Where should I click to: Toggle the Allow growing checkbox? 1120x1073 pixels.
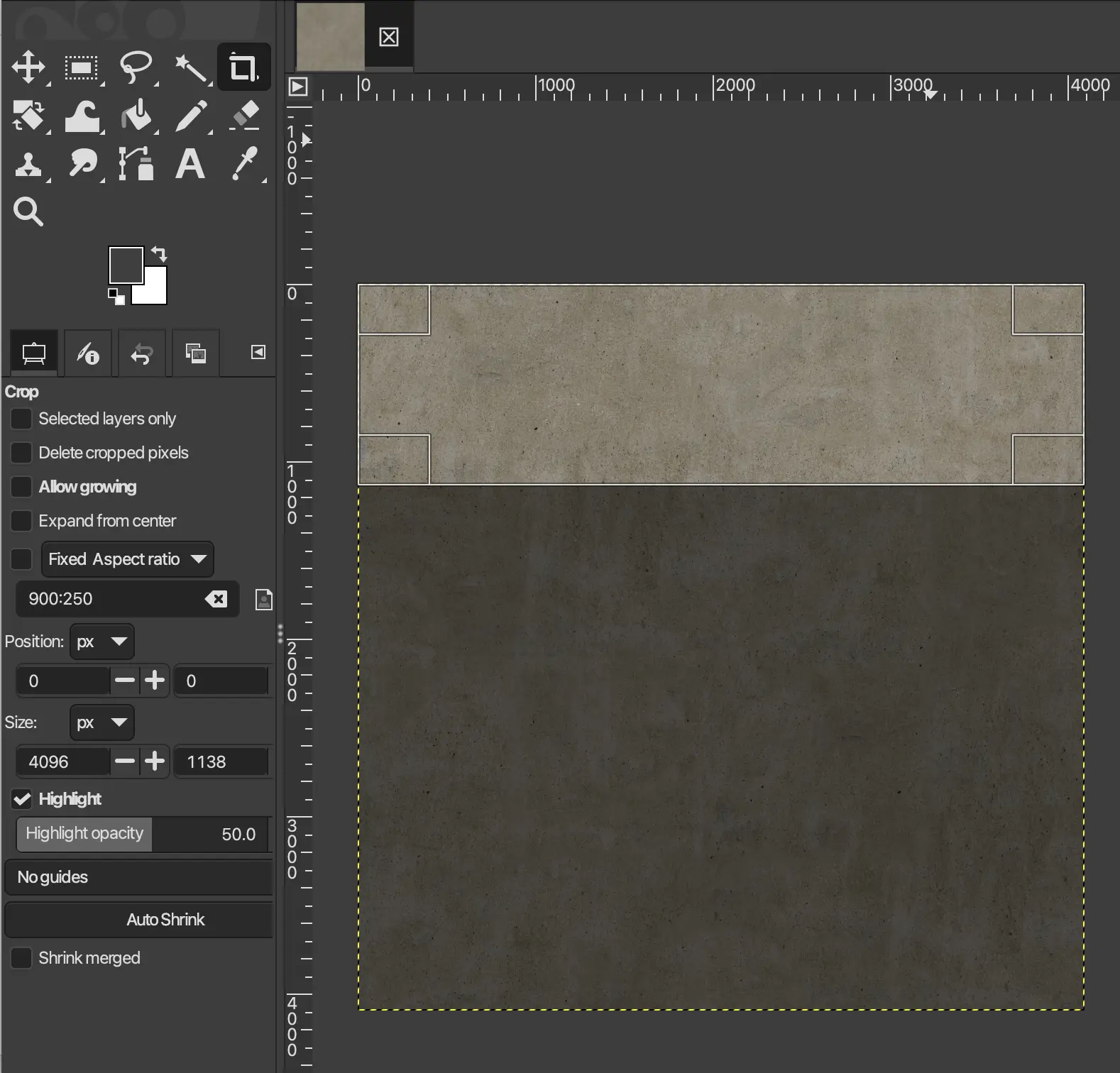click(x=21, y=487)
